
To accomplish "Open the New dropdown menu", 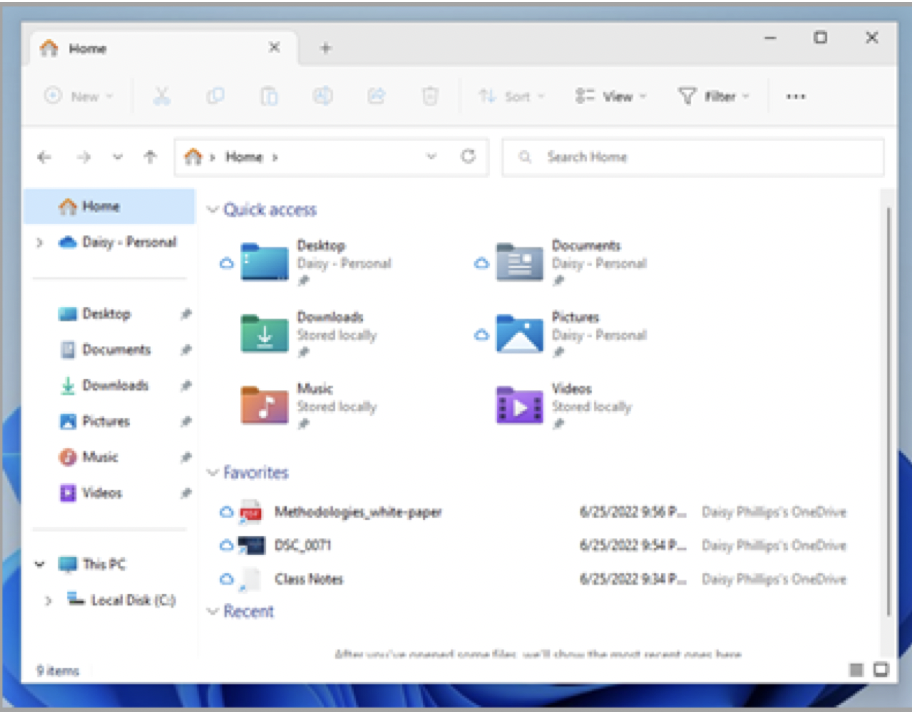I will (79, 96).
